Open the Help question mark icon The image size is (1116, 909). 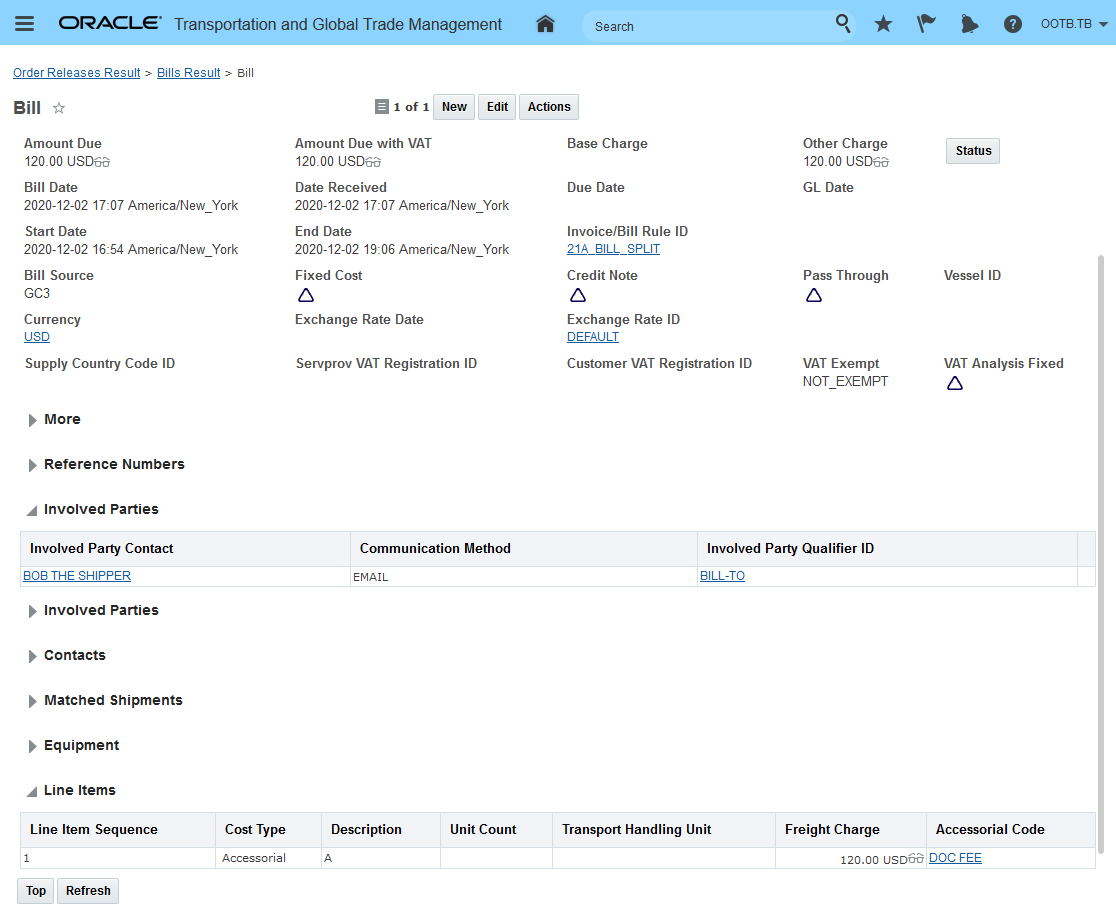point(1012,24)
